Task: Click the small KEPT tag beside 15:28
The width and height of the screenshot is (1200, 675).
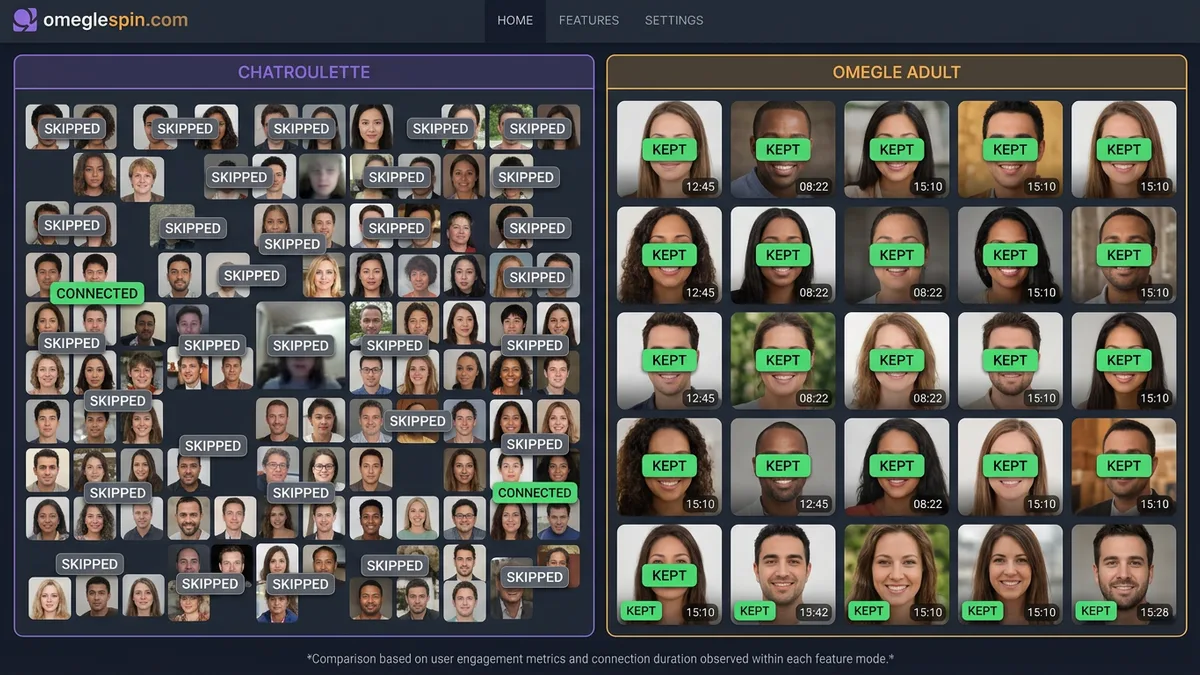Action: point(1096,610)
